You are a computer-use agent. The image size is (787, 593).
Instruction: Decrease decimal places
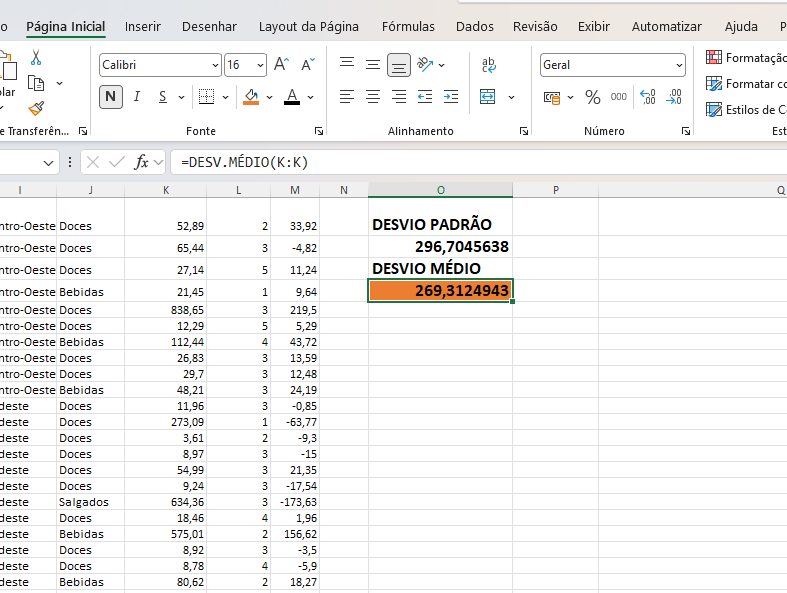[674, 96]
